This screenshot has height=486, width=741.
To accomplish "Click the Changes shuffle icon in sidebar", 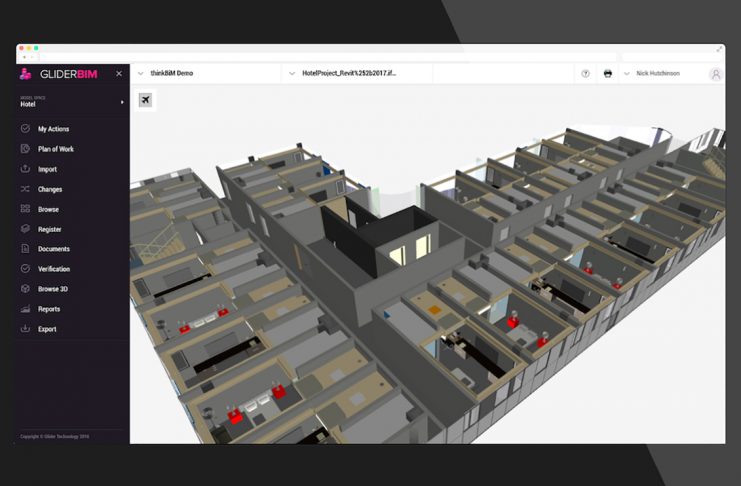I will click(x=25, y=189).
